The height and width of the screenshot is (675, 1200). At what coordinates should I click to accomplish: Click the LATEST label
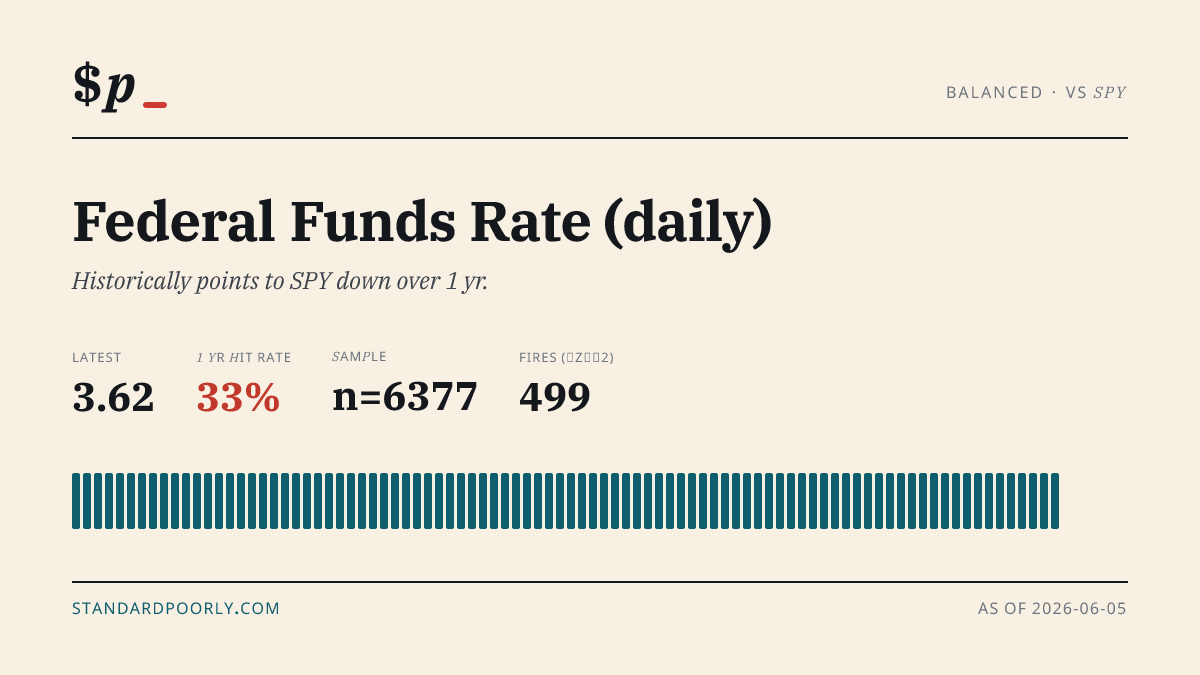coord(97,357)
